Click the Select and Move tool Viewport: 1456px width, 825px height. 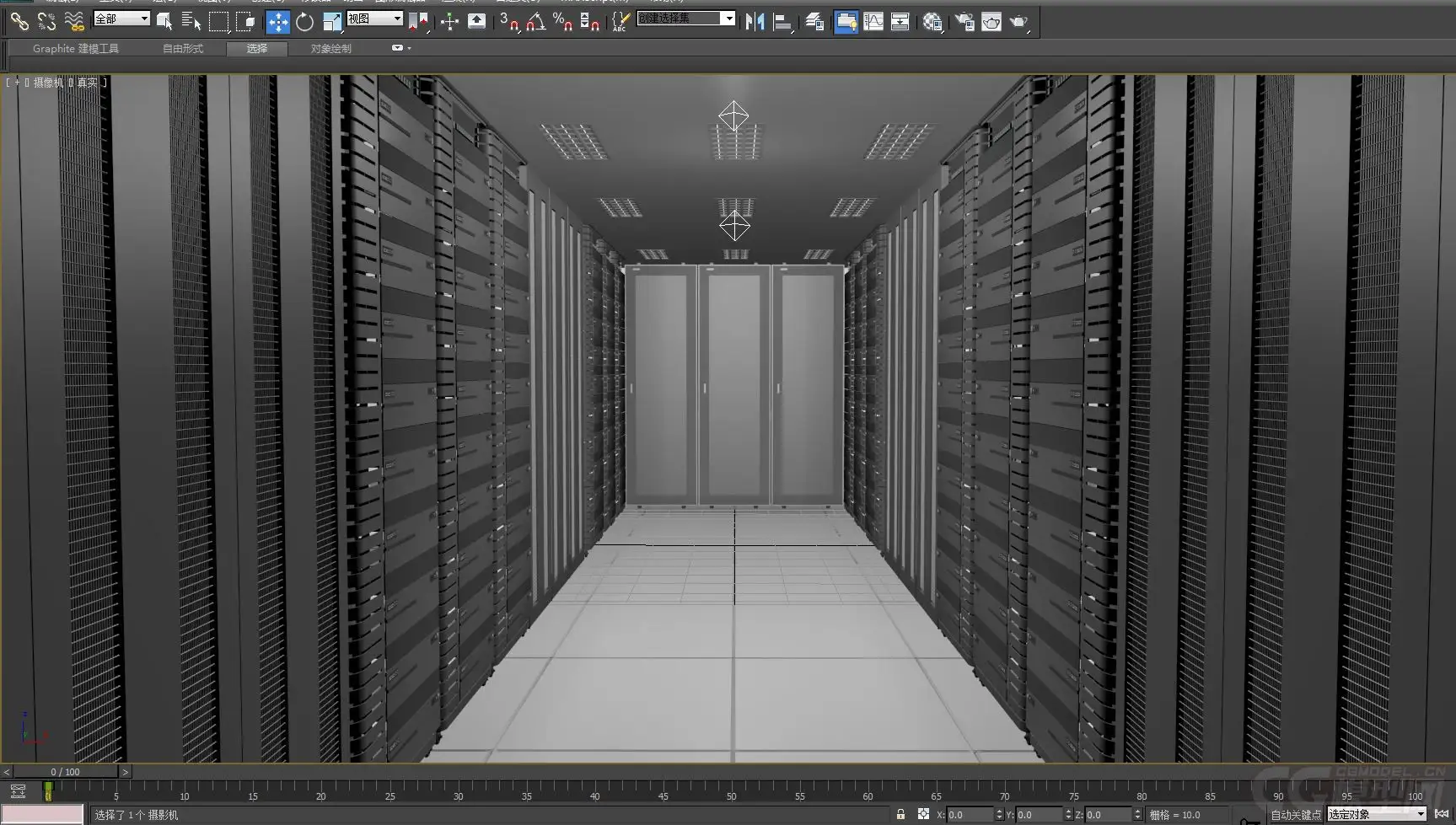click(x=277, y=22)
